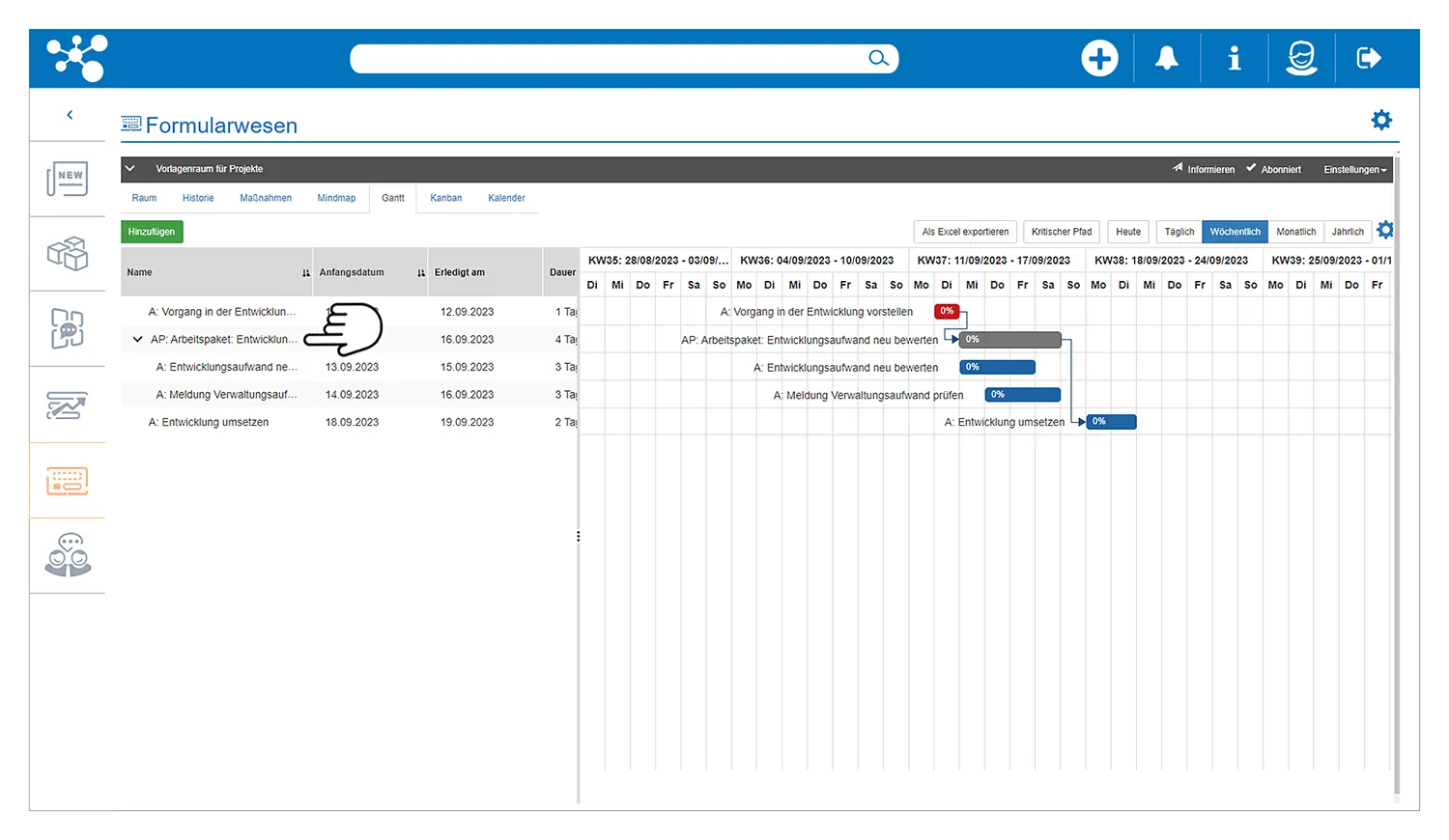Collapse the AP: Arbeitspaket tree row
This screenshot has width=1449, height=840.
click(x=137, y=340)
